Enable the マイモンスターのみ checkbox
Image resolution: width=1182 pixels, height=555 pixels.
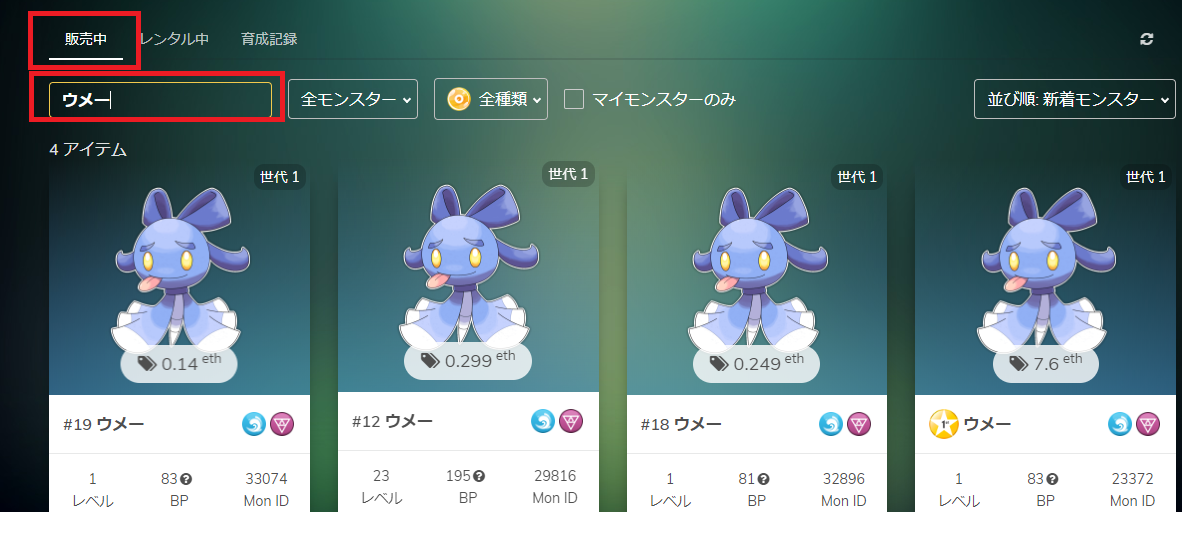coord(574,99)
